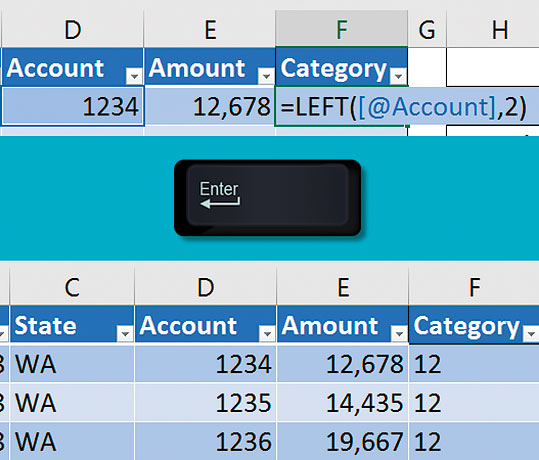The width and height of the screenshot is (539, 460).
Task: Click the Category header cell in bottom table
Action: [x=474, y=325]
